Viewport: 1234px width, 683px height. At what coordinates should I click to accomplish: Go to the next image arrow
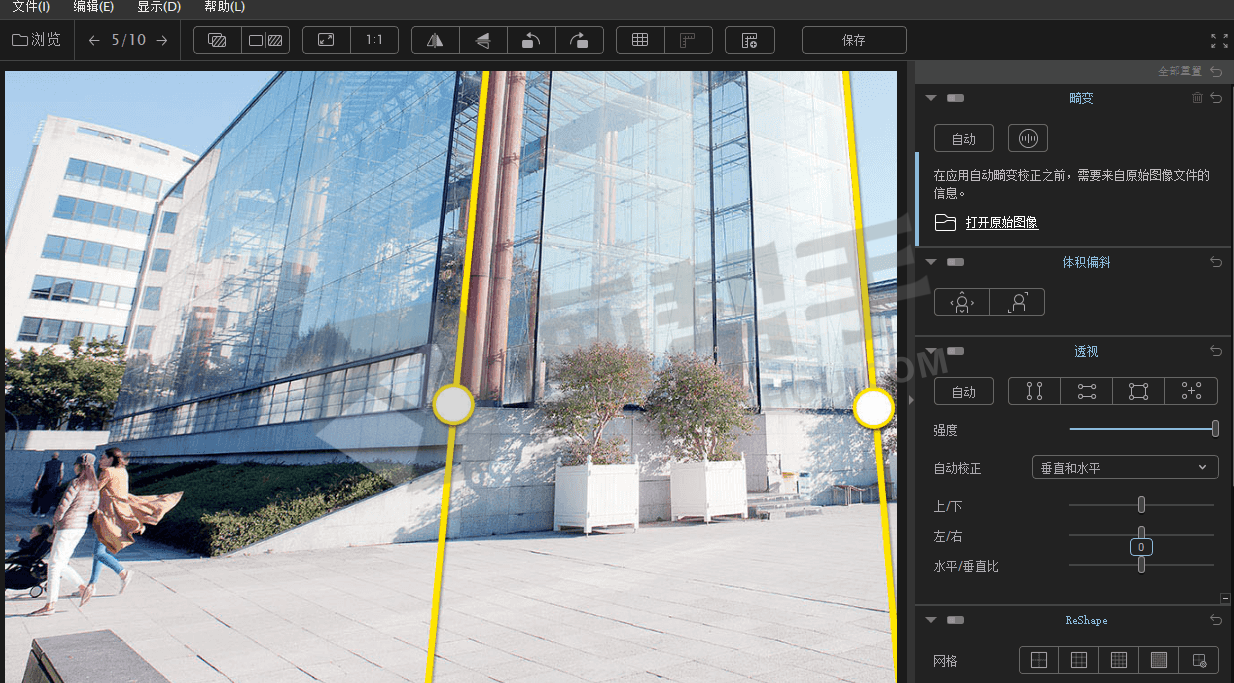click(x=162, y=40)
